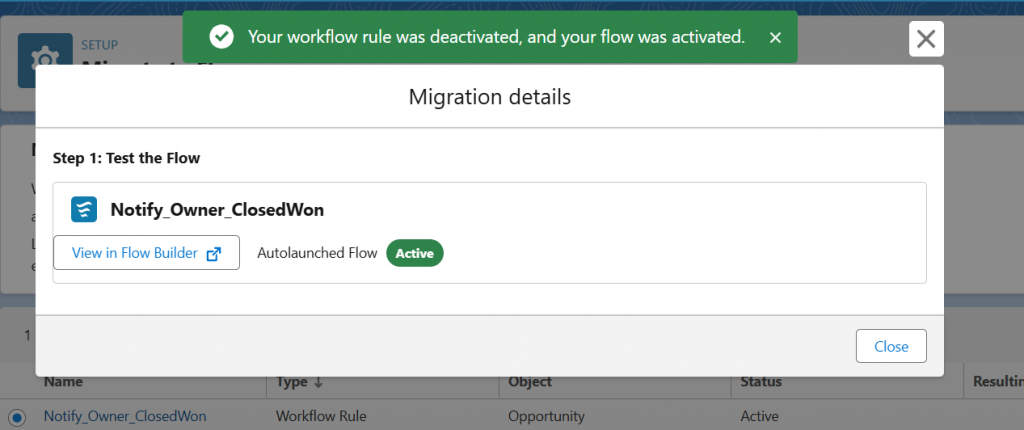Sort by the Type column arrow
Screen dimensions: 1024x430
click(318, 382)
